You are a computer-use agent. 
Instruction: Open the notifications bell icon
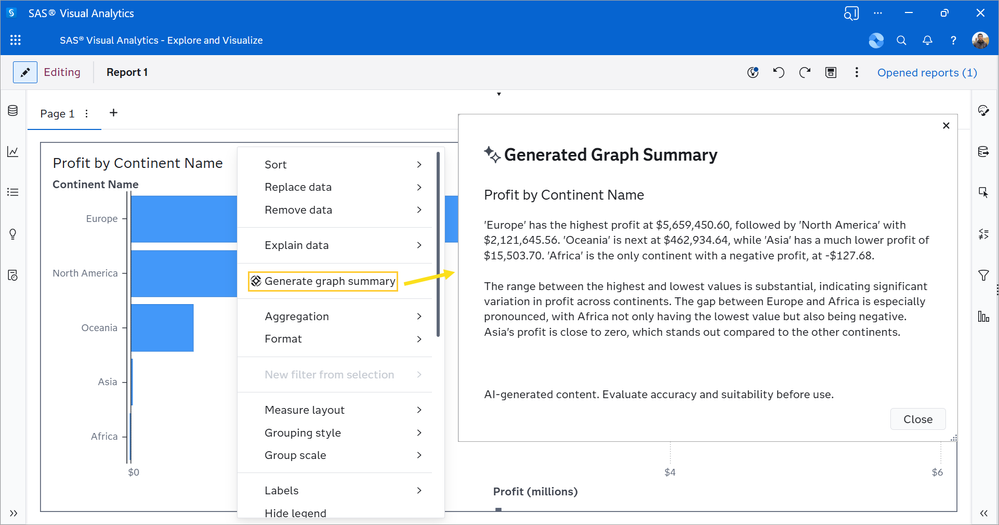[x=927, y=40]
